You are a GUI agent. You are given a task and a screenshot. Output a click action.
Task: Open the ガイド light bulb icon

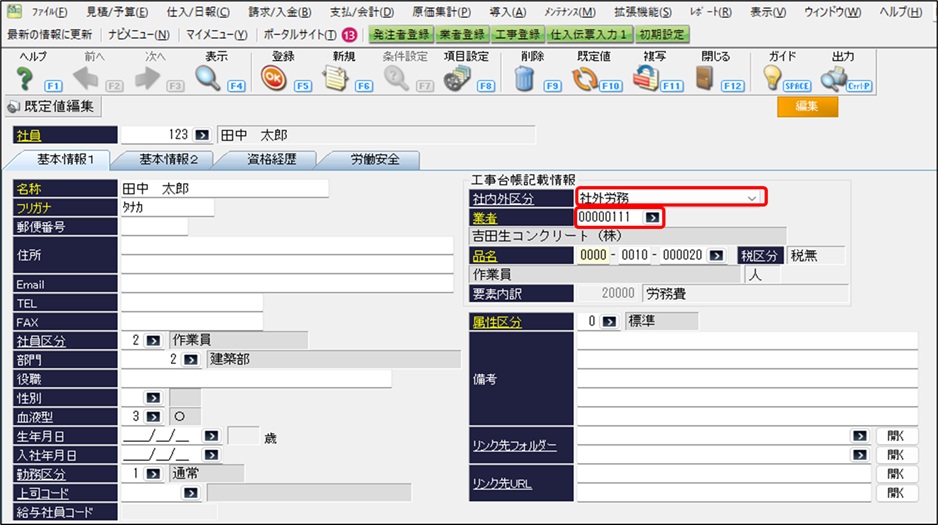[x=773, y=78]
